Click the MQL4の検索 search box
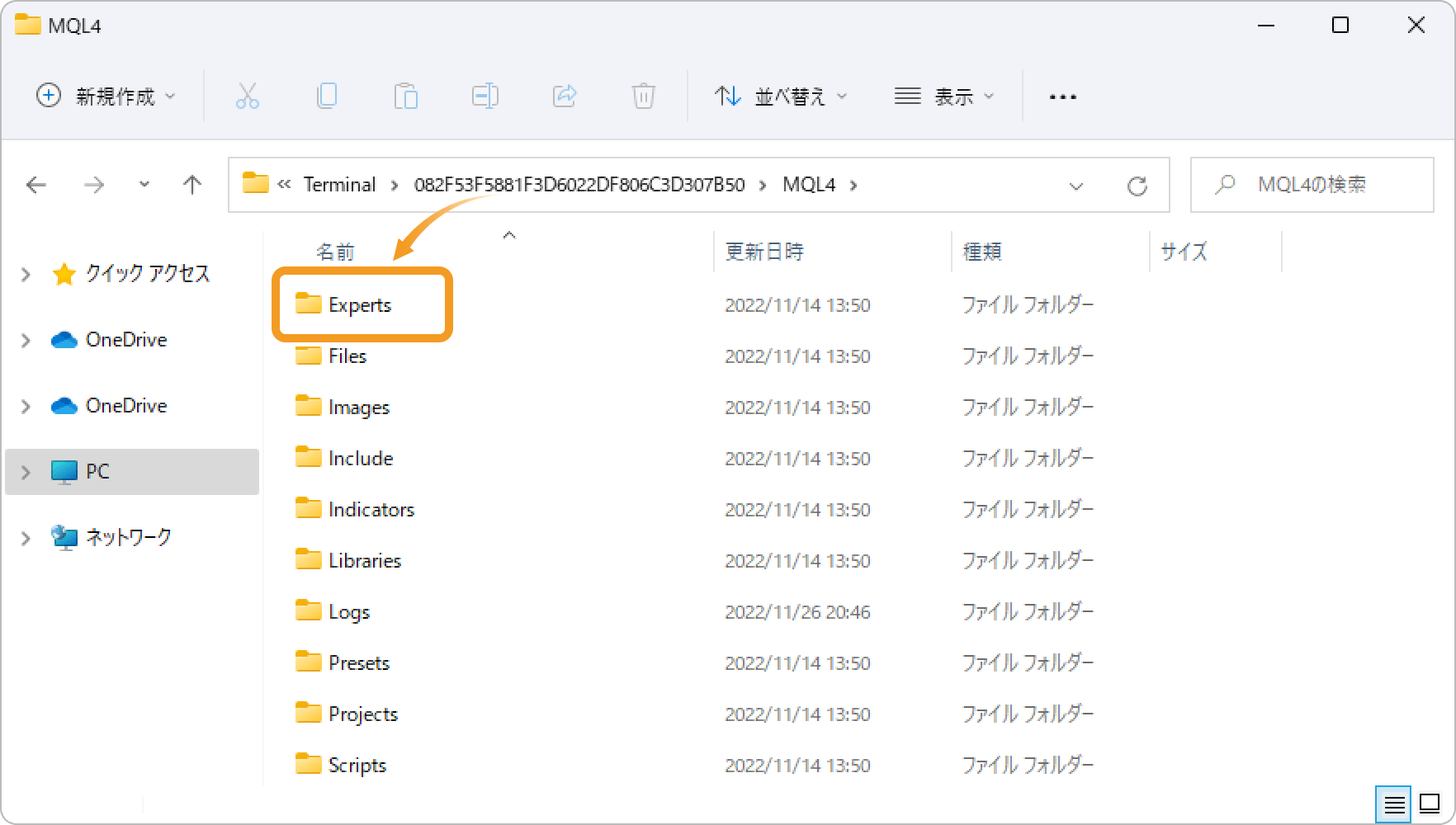The image size is (1456, 825). (1312, 185)
